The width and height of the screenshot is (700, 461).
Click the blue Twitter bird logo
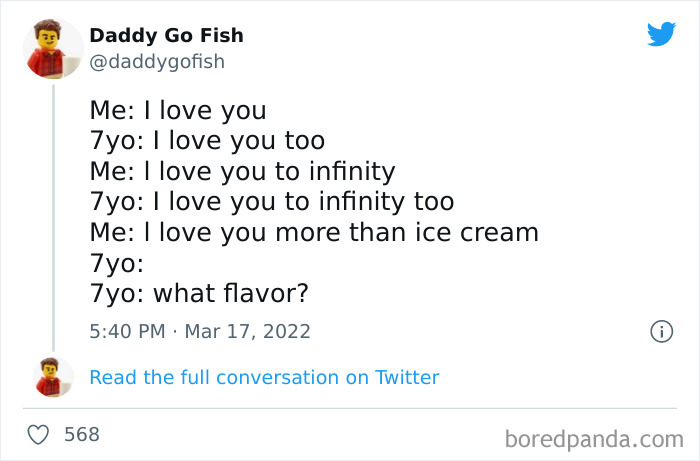point(661,34)
